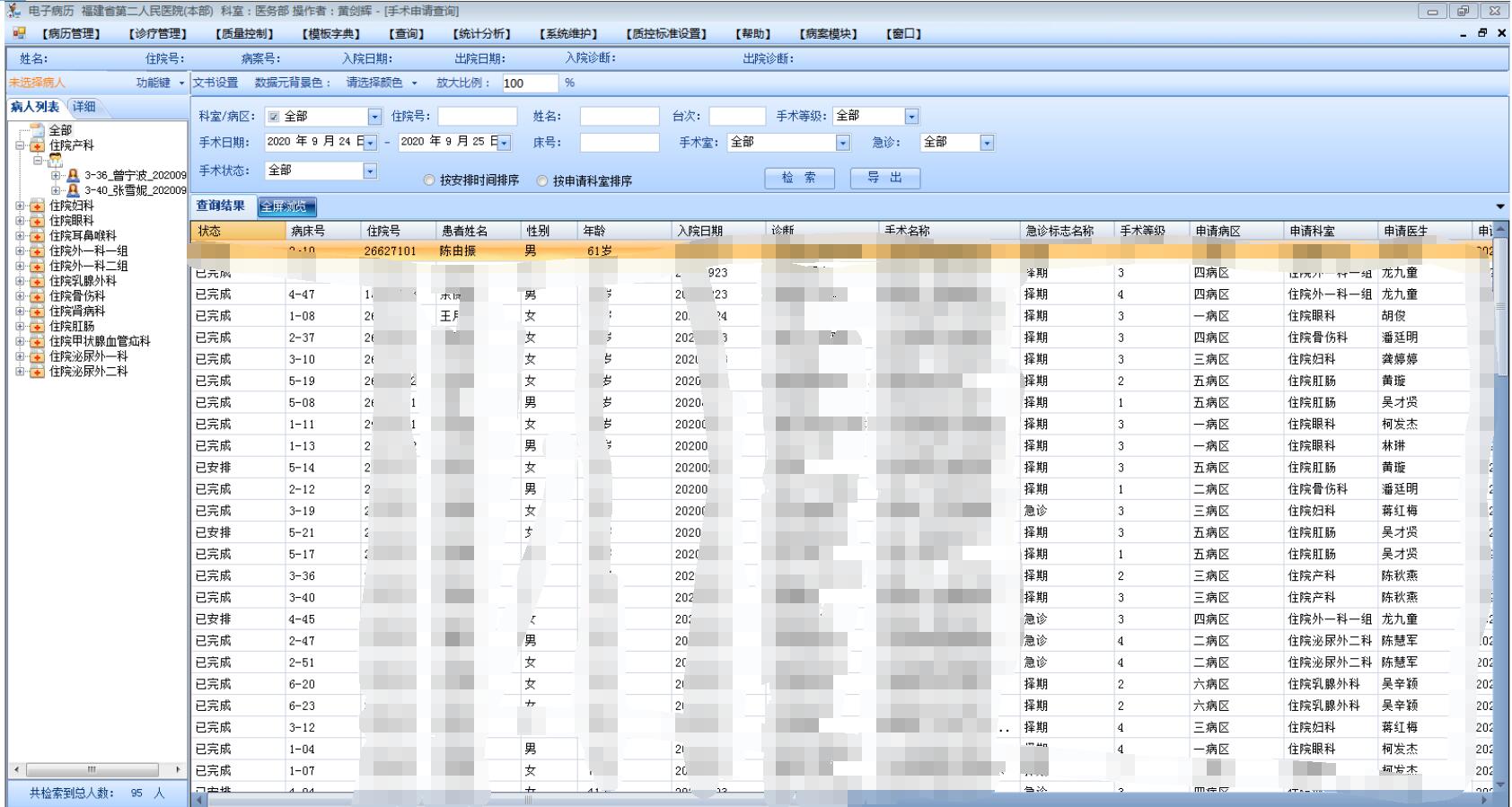
Task: Toggle the 全部 checkbox in 科室/病区
Action: pyautogui.click(x=274, y=117)
